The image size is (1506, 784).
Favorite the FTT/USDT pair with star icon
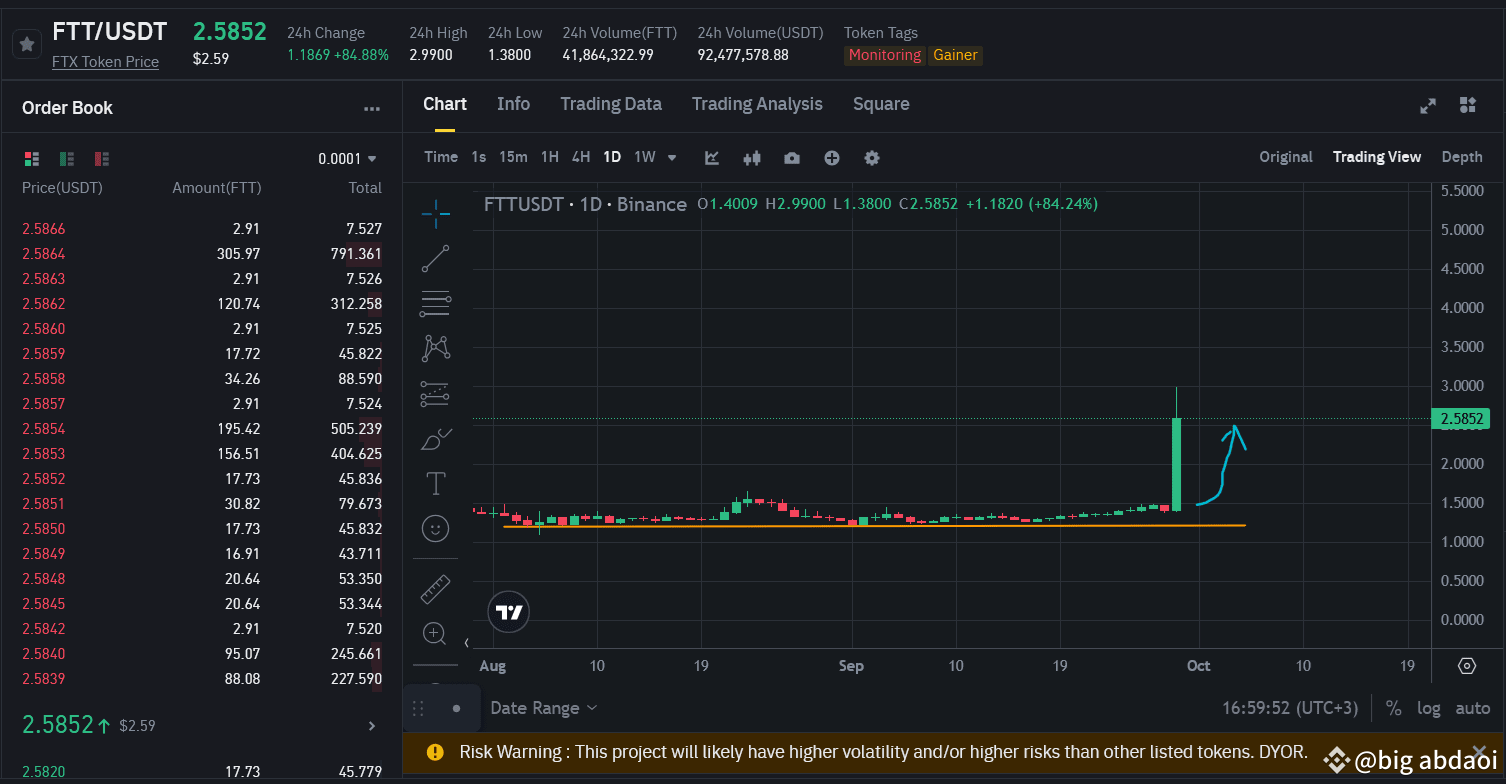point(27,44)
